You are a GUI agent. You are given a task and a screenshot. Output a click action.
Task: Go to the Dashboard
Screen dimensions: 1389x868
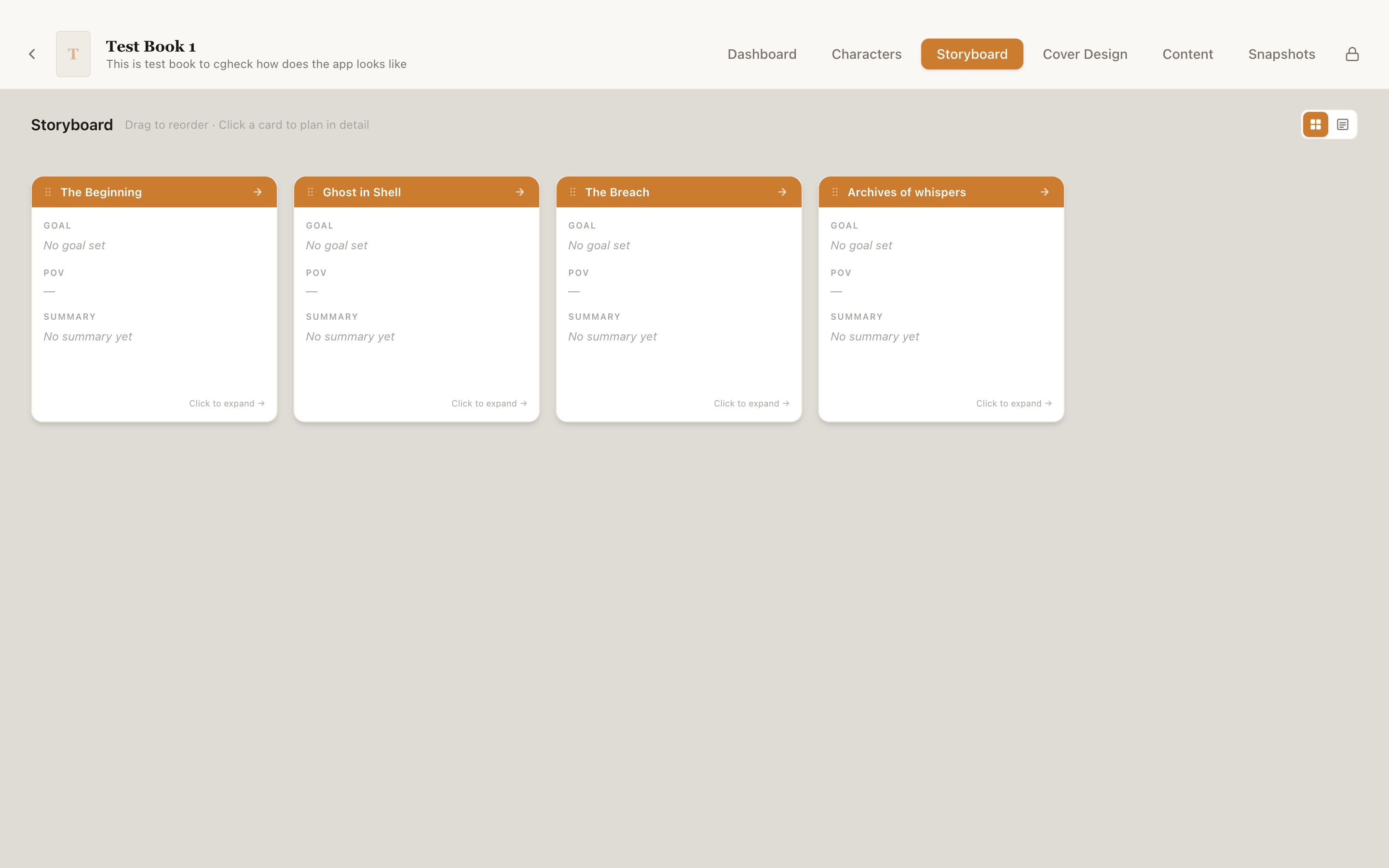click(x=762, y=54)
